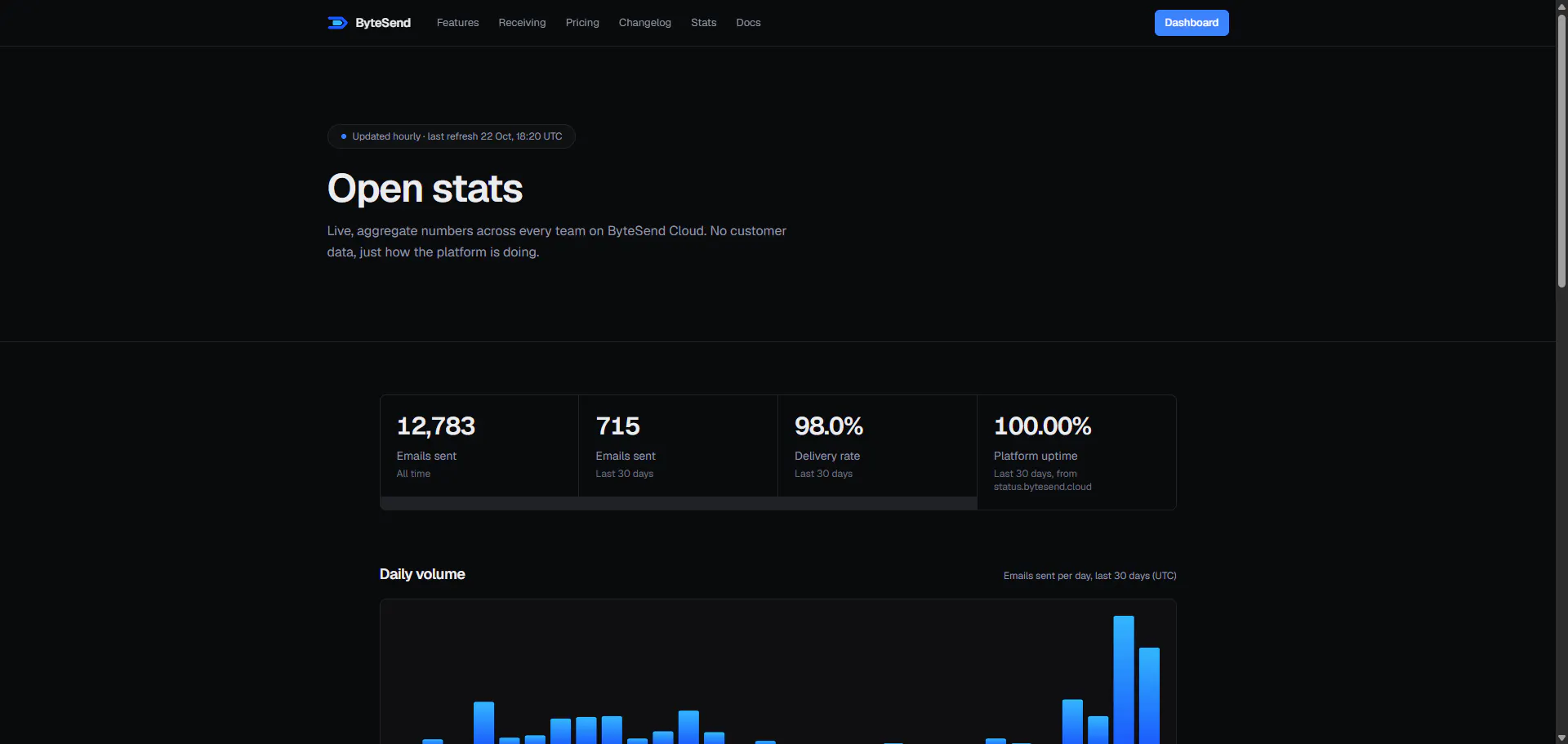Click the tallest bar in Daily volume chart

1124,679
